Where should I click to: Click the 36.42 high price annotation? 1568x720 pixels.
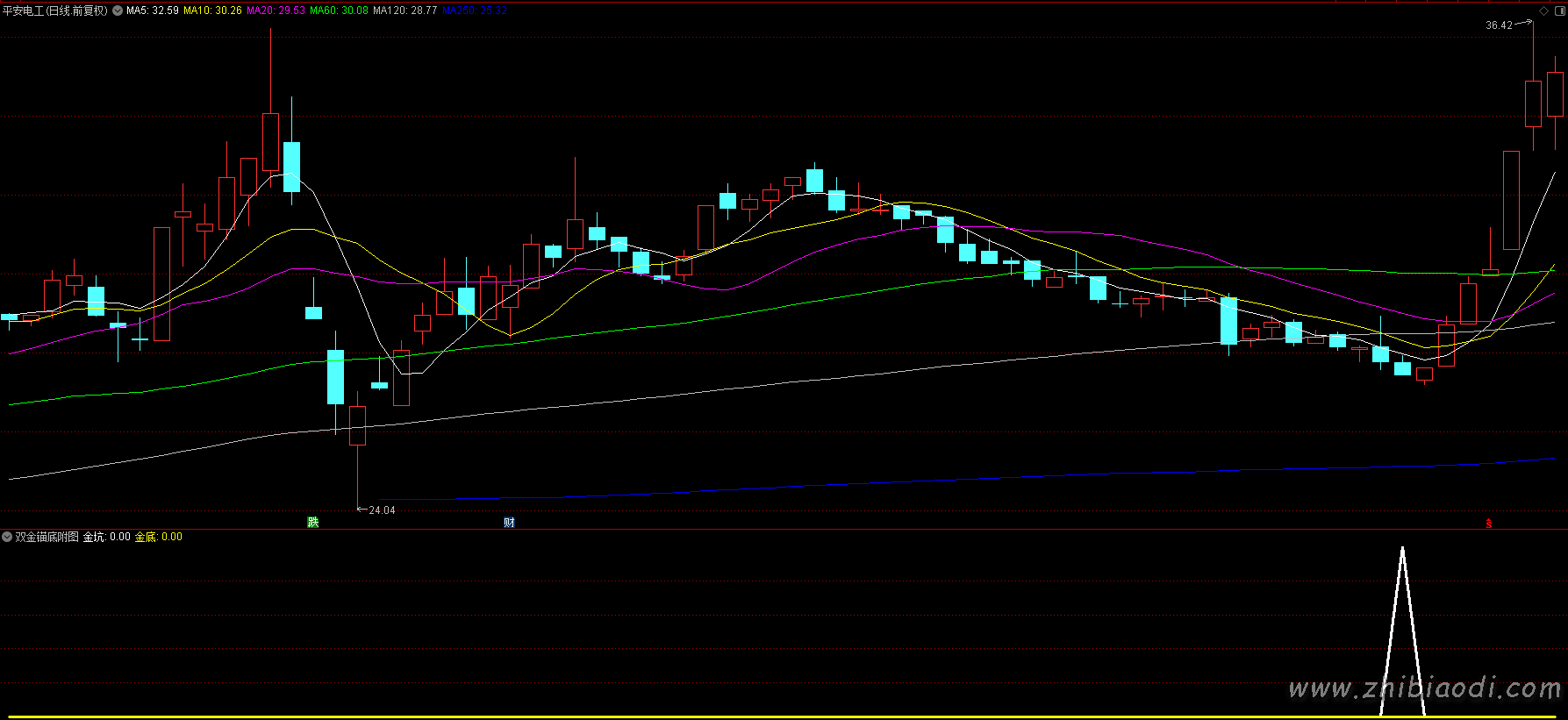tap(1499, 25)
